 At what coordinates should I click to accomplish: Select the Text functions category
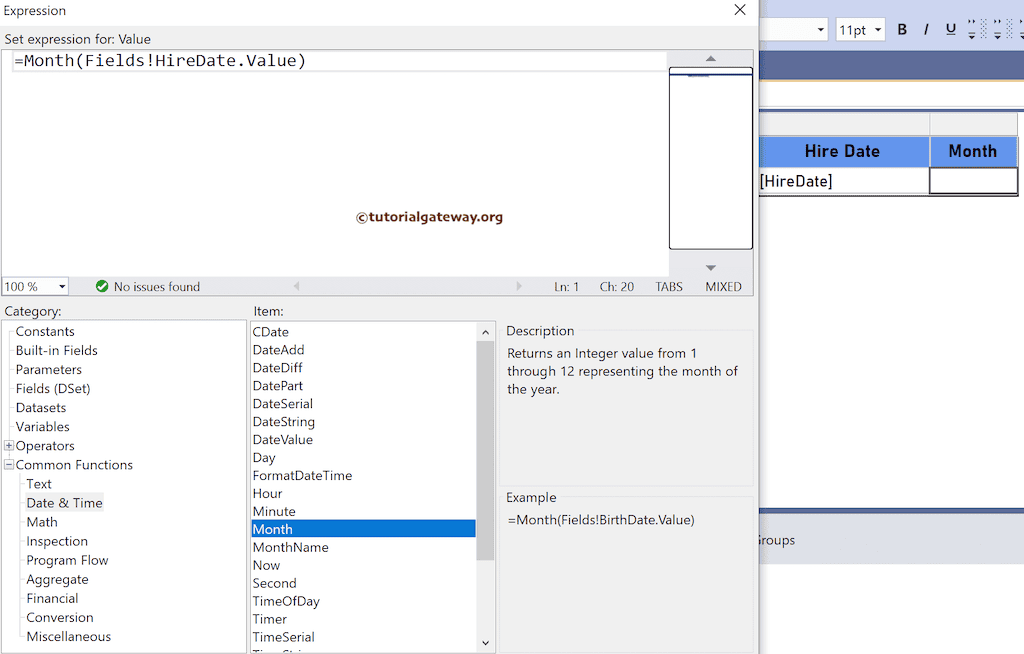click(x=39, y=483)
